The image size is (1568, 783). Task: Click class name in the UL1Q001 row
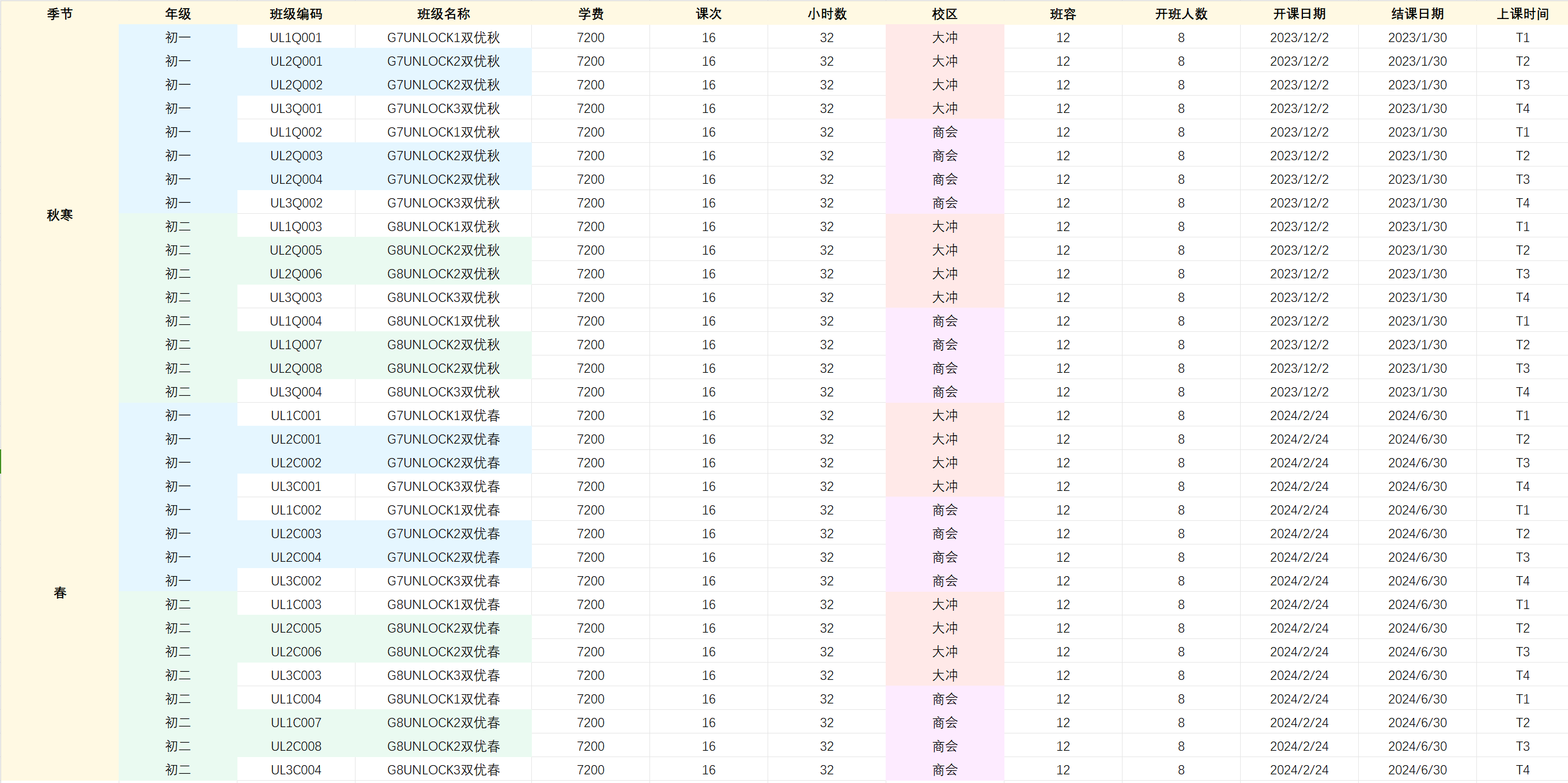click(443, 37)
